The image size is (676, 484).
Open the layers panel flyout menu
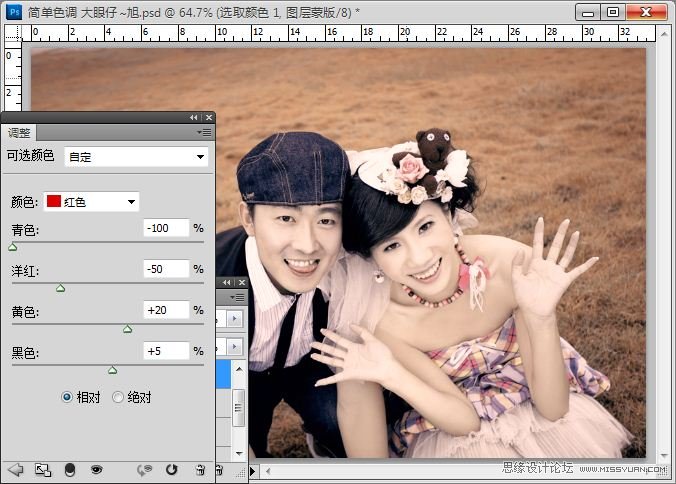[x=238, y=297]
